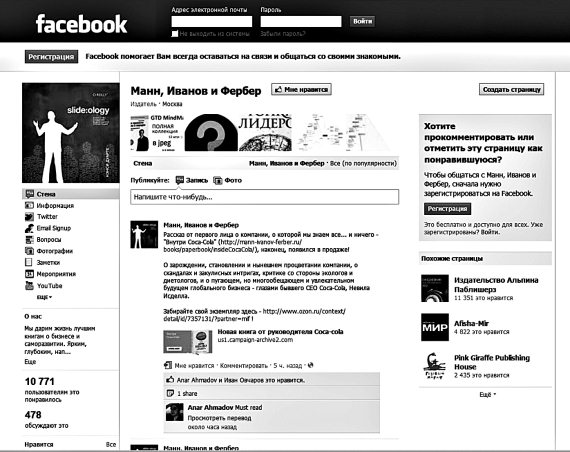Open the Мероприятия calendar icon

pos(29,274)
